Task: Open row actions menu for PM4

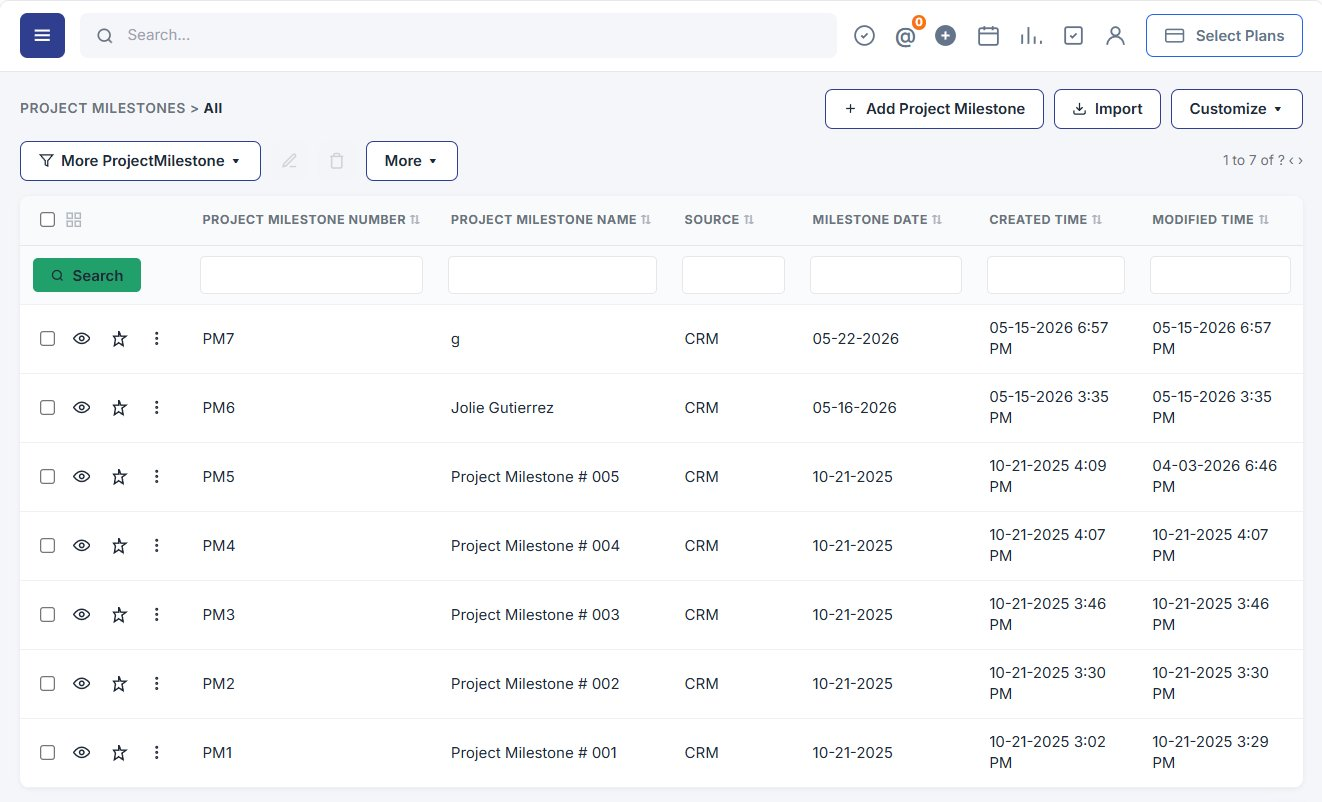Action: click(156, 546)
